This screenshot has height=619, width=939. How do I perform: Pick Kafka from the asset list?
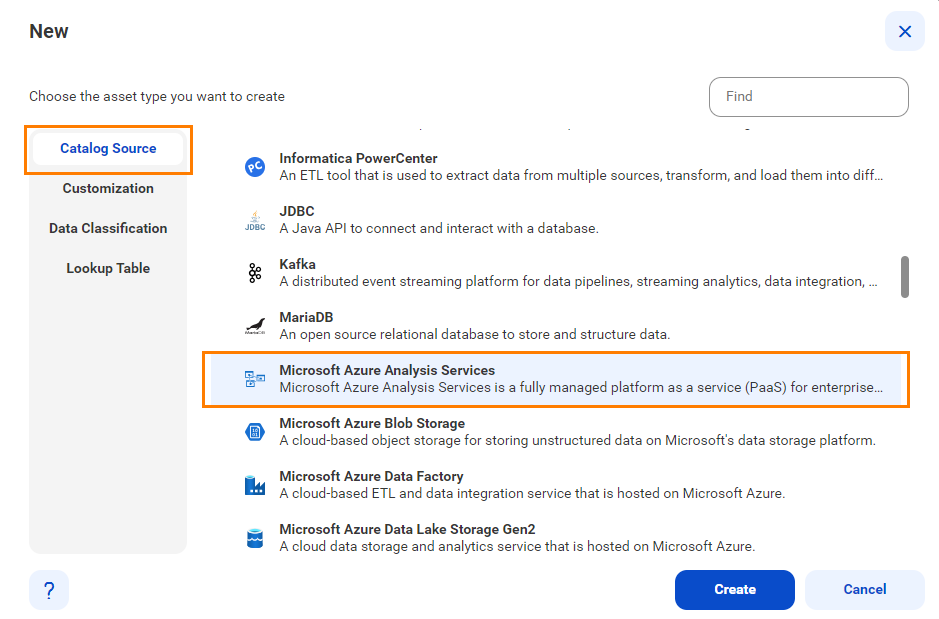point(298,265)
